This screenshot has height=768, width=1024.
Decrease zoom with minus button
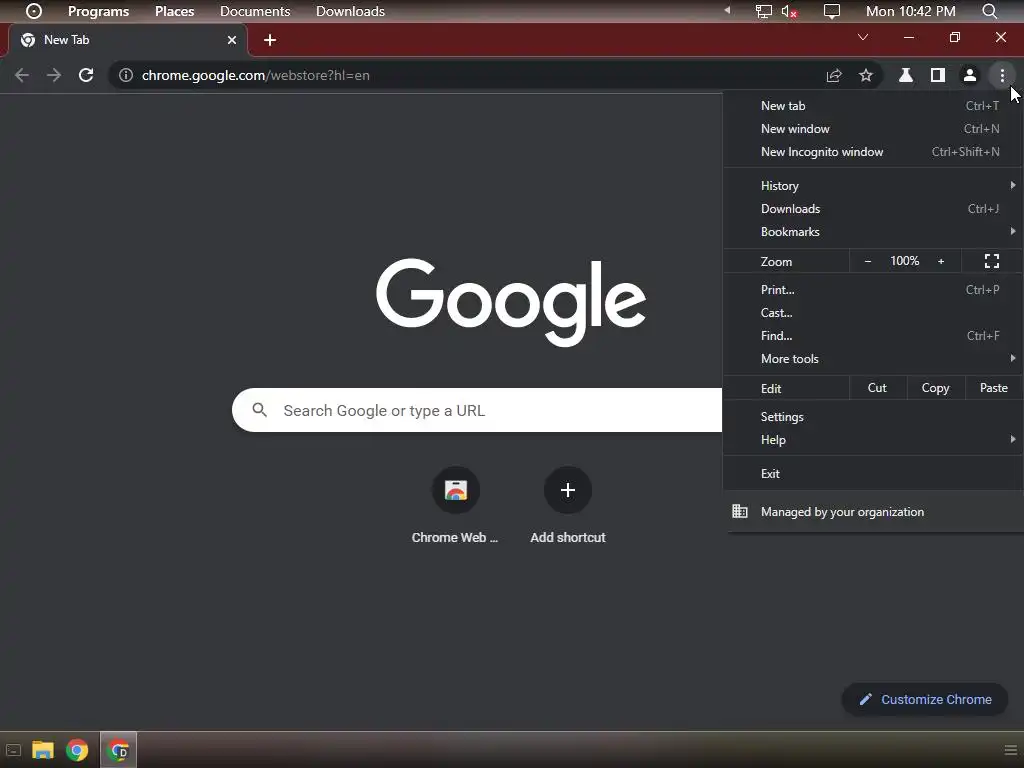868,261
